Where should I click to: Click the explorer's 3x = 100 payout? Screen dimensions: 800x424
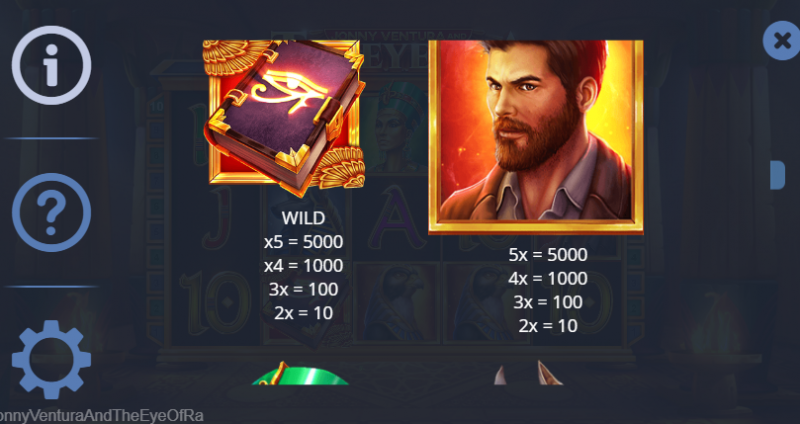coord(548,302)
